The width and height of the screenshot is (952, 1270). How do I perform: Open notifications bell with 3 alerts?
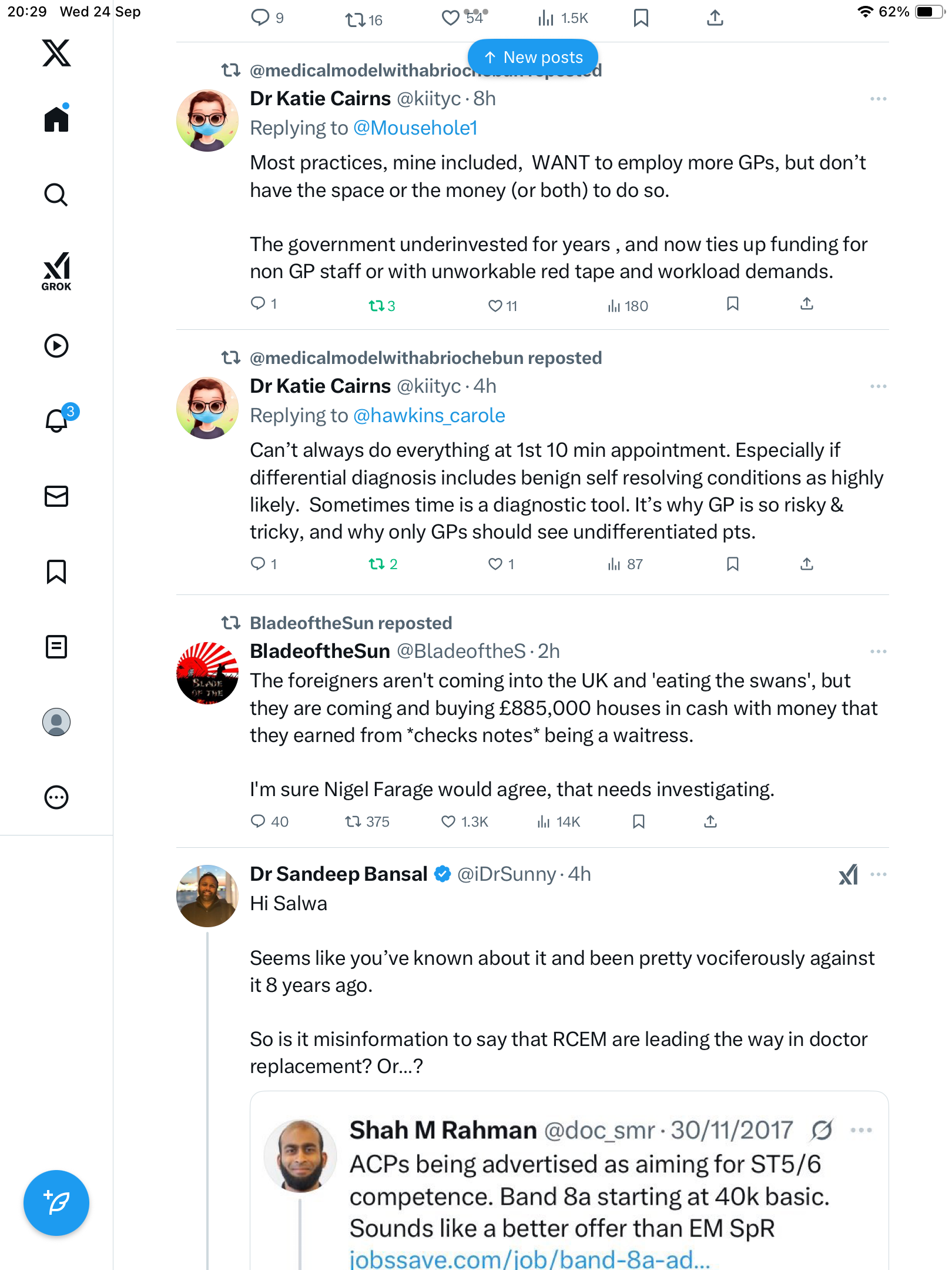58,420
